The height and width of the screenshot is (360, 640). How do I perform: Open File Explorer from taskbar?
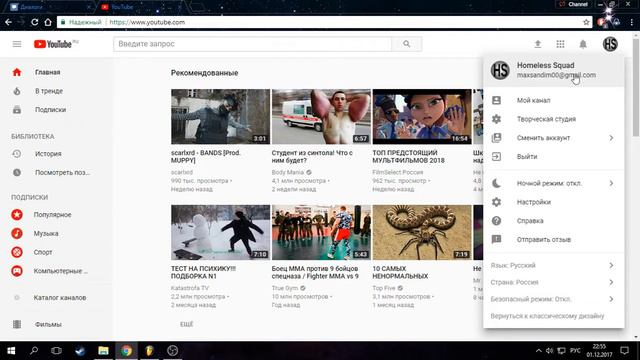(x=103, y=351)
